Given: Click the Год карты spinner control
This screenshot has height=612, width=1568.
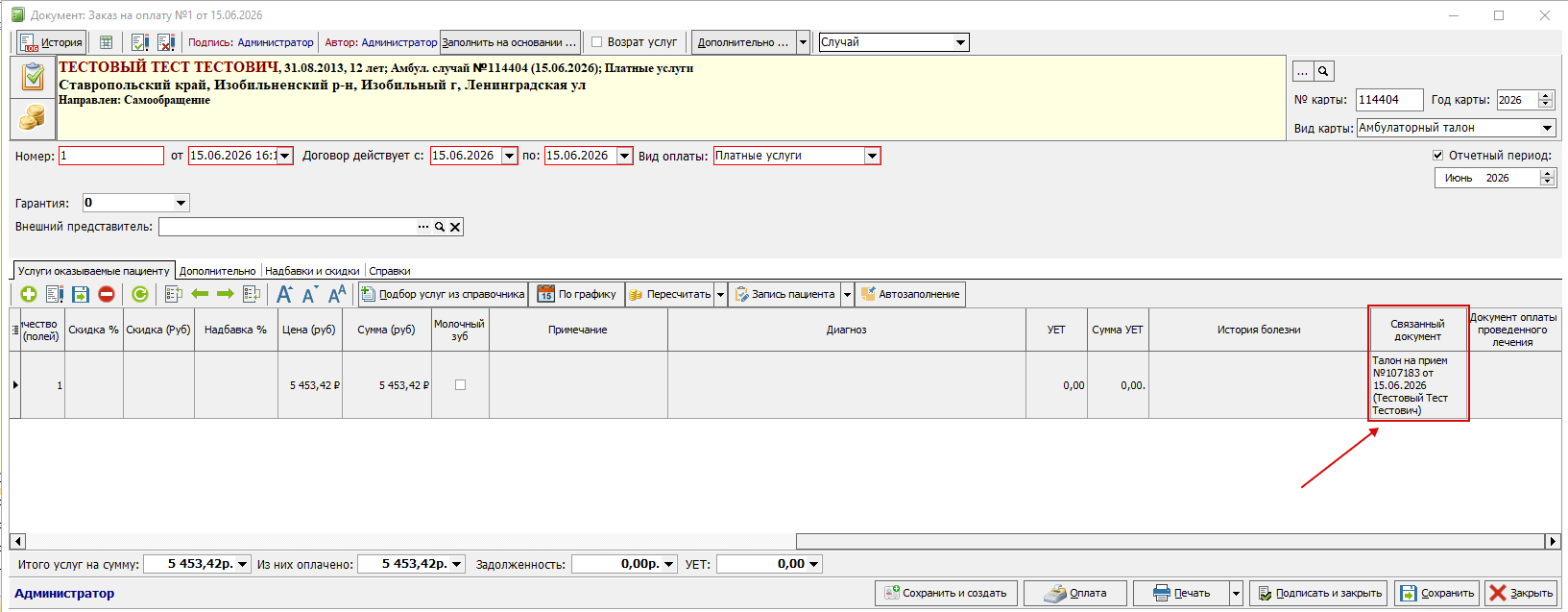Looking at the screenshot, I should pos(1545,100).
